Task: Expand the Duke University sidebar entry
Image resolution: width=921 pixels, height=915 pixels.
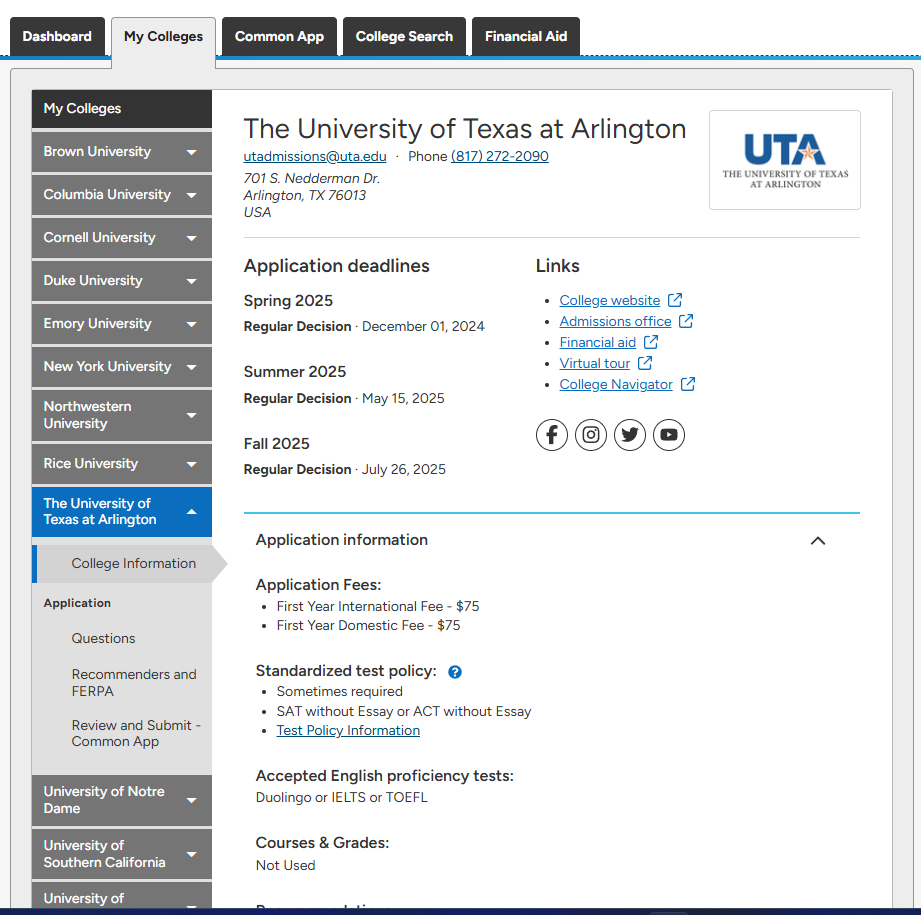Action: [191, 281]
